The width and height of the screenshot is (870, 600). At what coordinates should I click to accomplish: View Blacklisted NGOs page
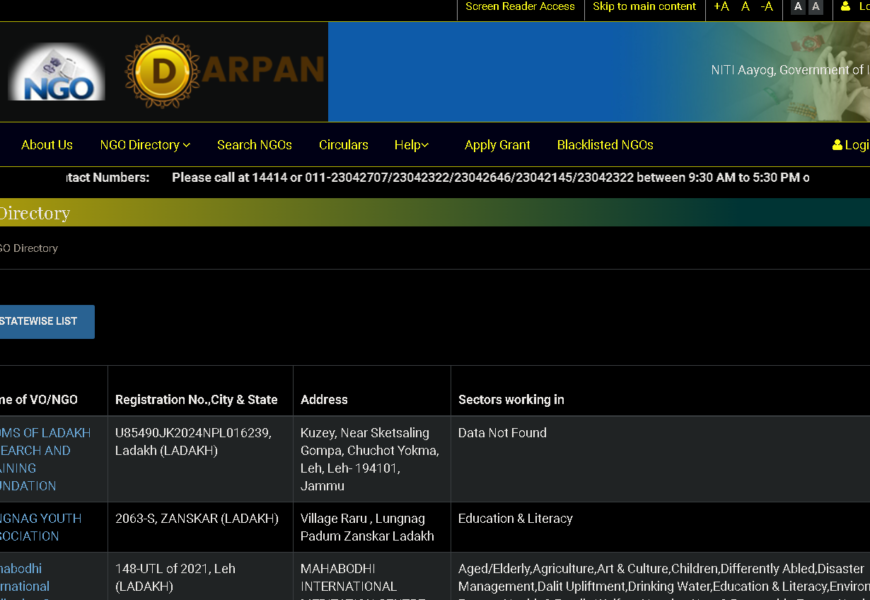[605, 145]
